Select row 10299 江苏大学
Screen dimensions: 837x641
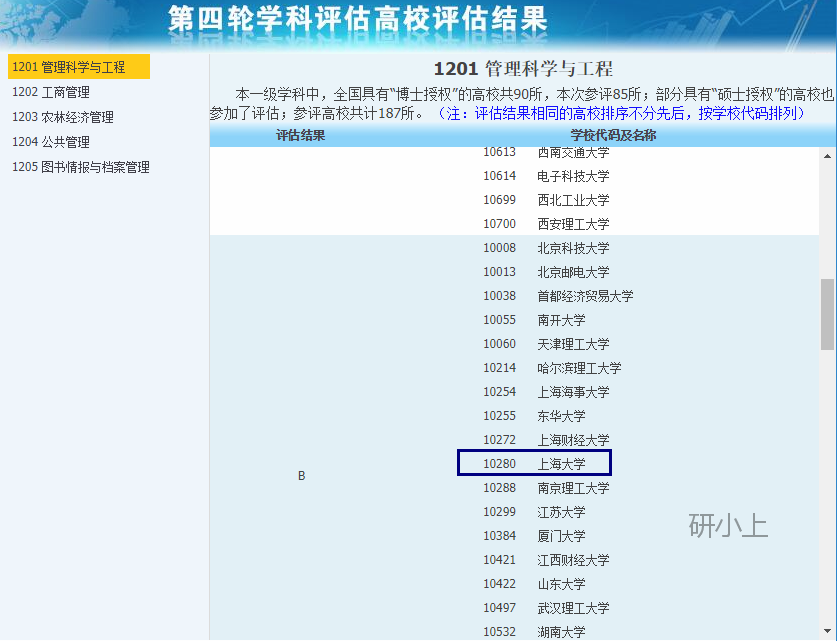click(x=534, y=512)
